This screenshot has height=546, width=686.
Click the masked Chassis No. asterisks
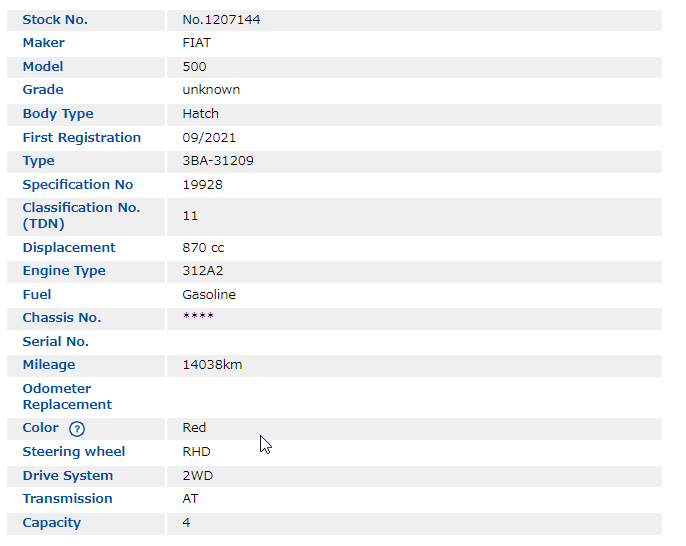[198, 318]
